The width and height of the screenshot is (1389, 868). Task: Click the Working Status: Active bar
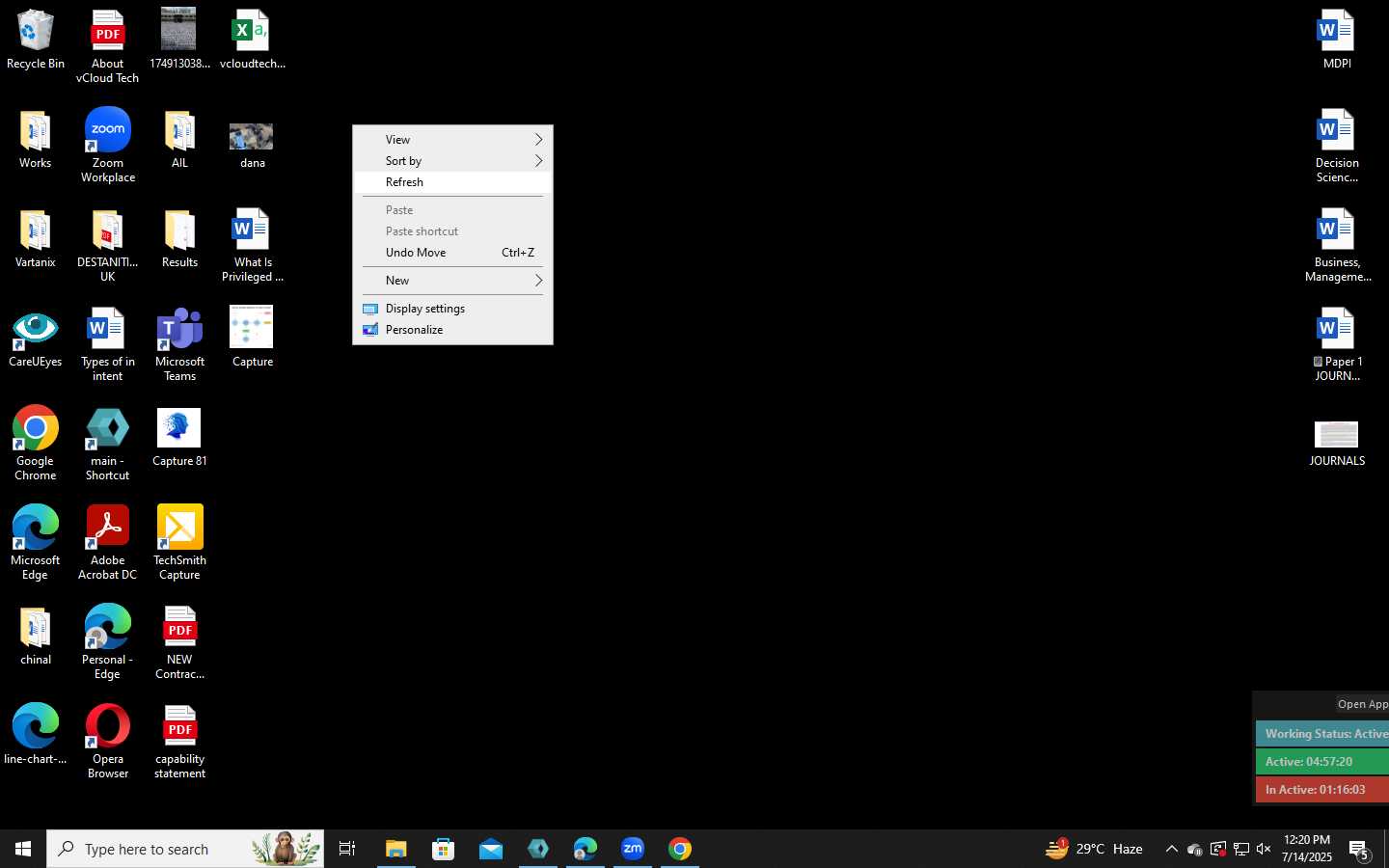click(1322, 734)
